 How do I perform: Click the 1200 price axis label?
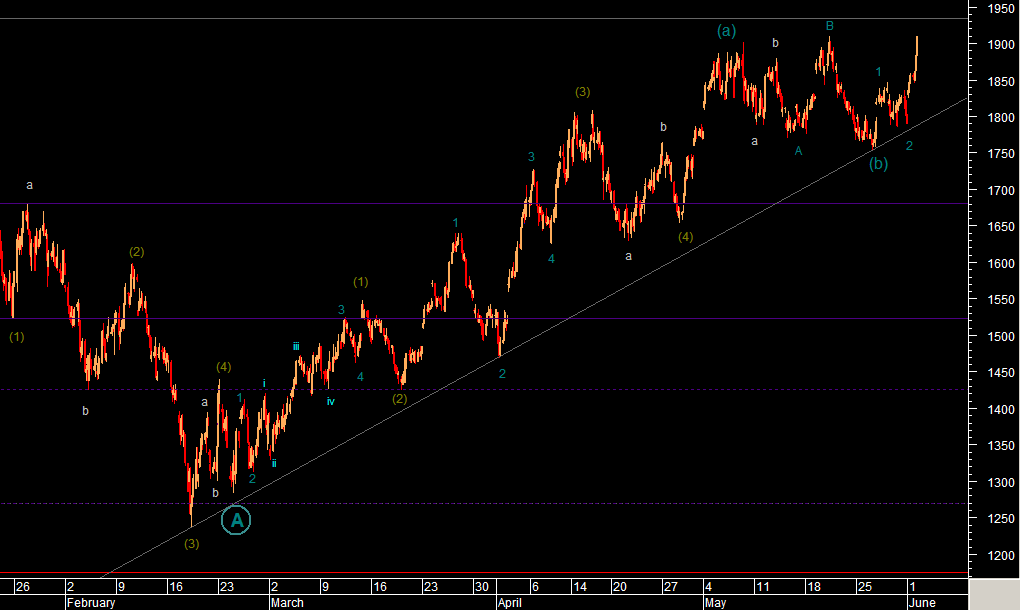[x=1001, y=556]
